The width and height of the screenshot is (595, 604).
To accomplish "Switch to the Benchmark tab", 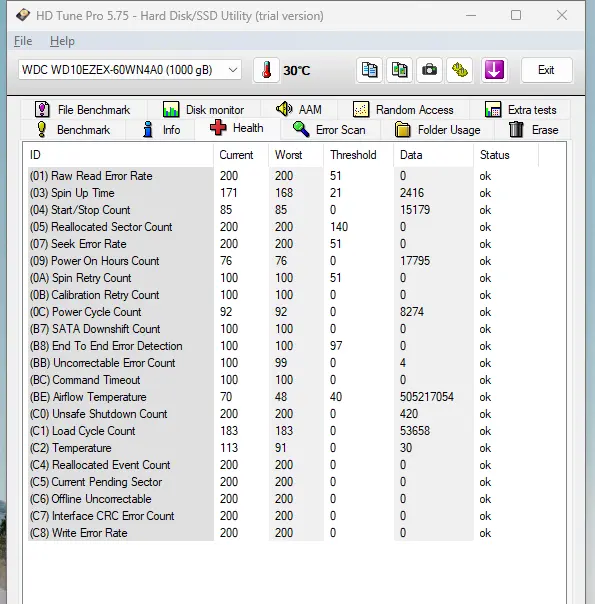I will 73,130.
